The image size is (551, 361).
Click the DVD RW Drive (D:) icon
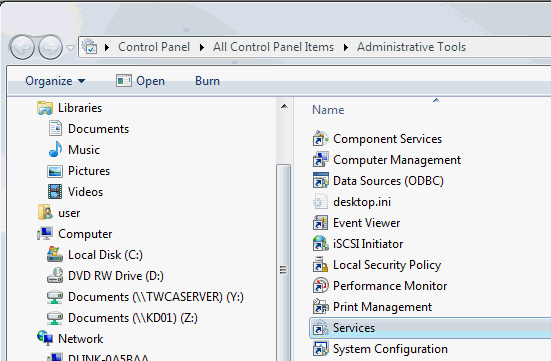tap(55, 275)
